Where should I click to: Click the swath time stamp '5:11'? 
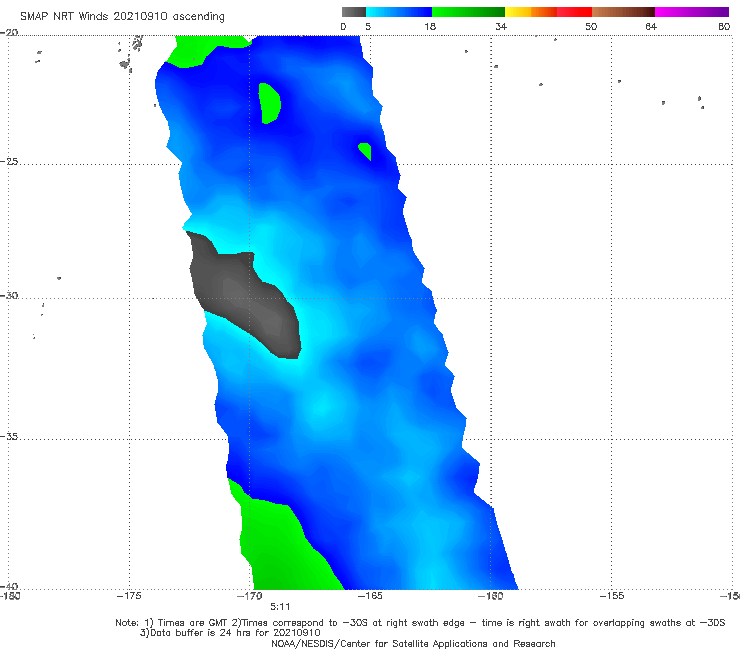280,607
